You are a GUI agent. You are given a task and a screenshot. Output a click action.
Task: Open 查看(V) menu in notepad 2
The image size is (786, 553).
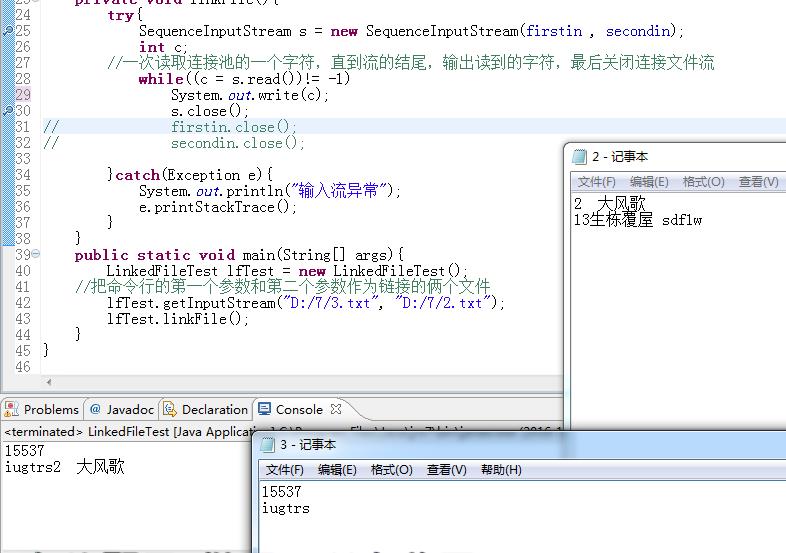(x=758, y=181)
